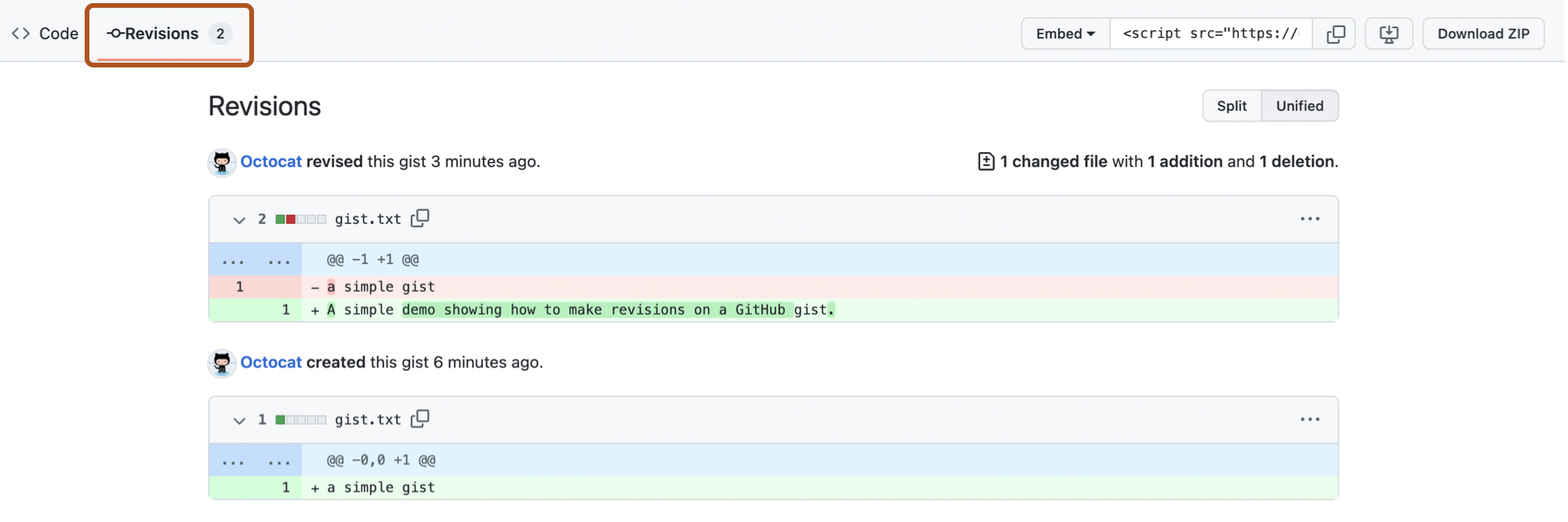Open Octocat profile on revised entry
The image size is (1568, 522).
271,161
